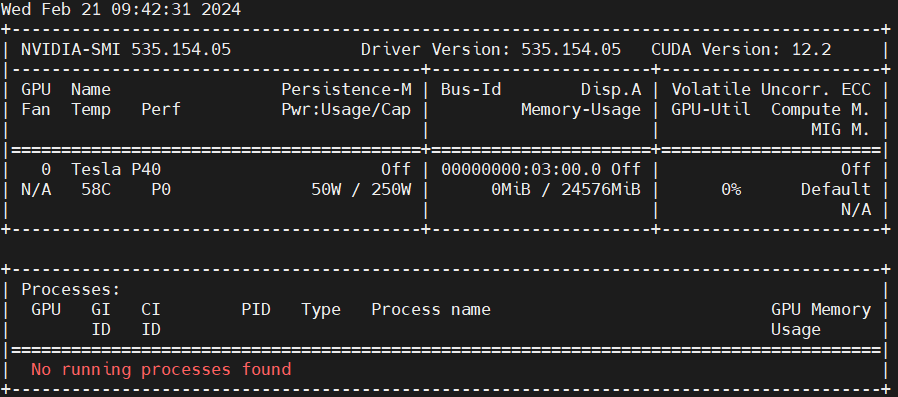Image resolution: width=898 pixels, height=397 pixels.
Task: Click the 0% GPU utilization value
Action: pos(731,189)
